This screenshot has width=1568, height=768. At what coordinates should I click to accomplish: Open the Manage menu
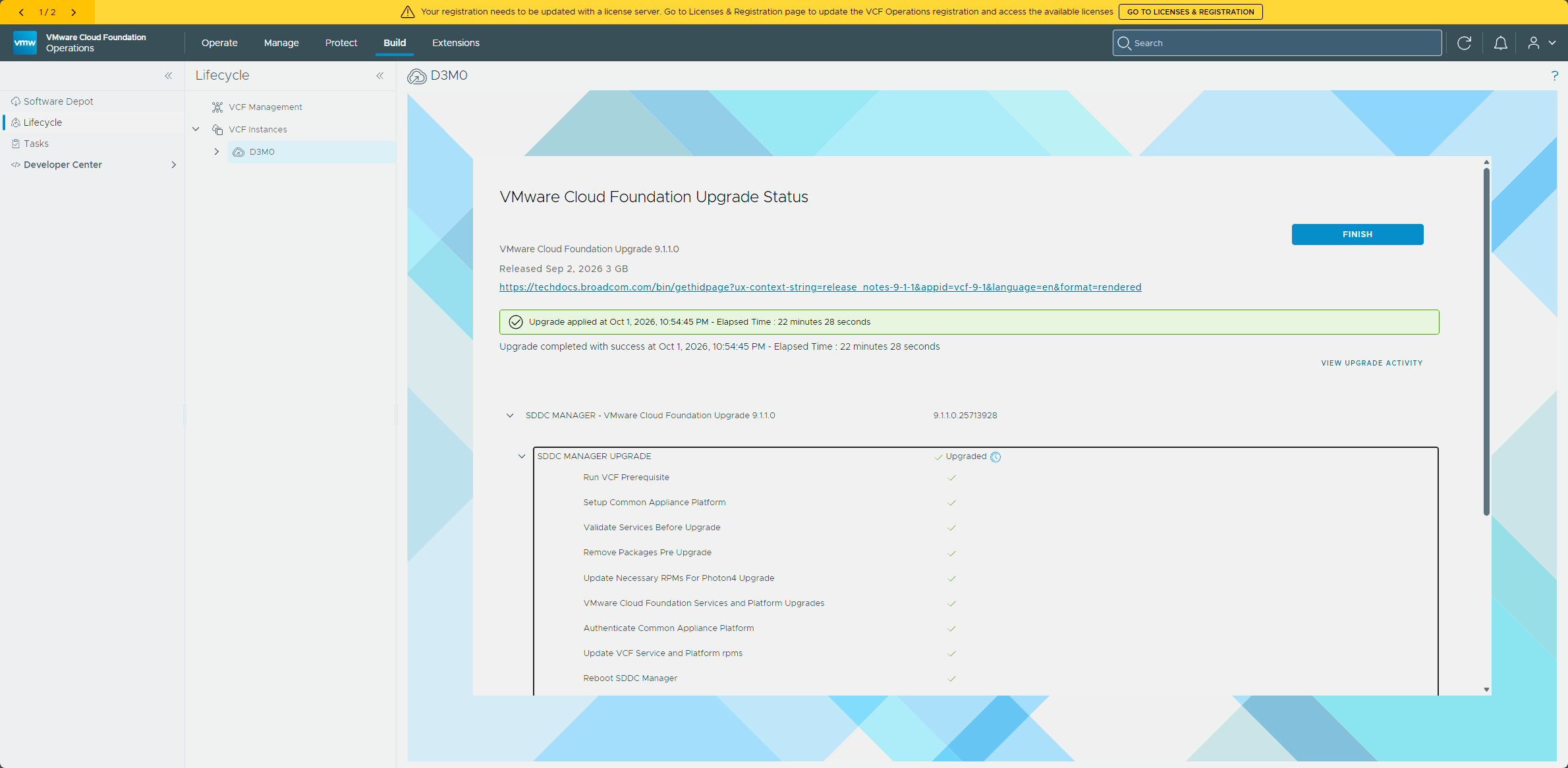281,43
